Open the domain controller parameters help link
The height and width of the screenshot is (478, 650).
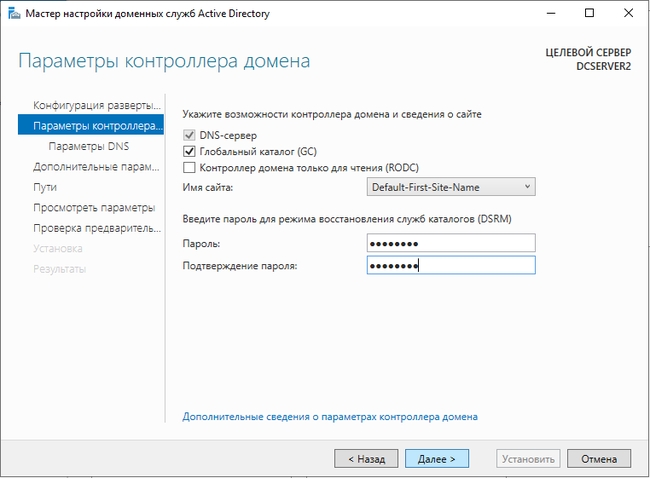tap(330, 416)
